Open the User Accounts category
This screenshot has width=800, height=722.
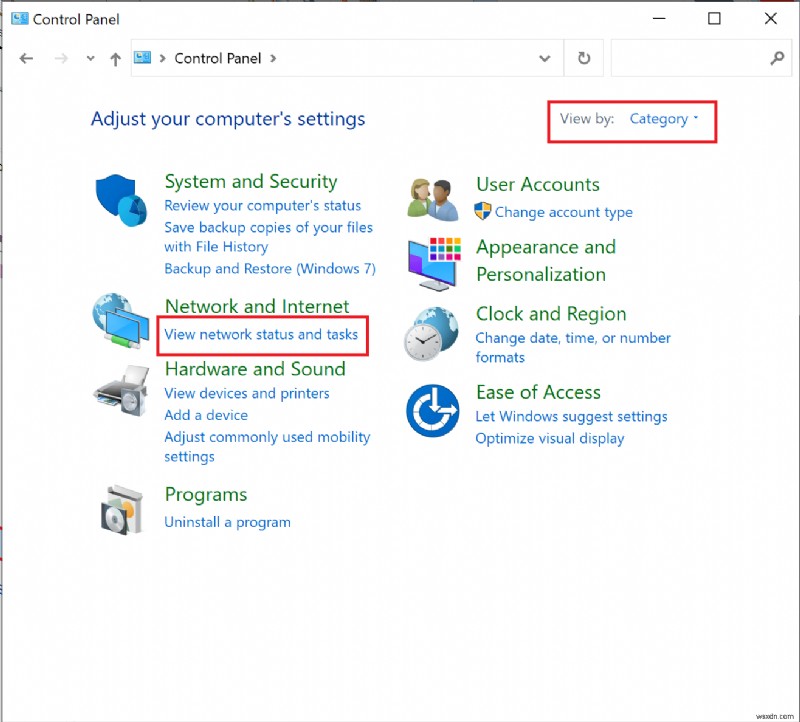tap(538, 184)
